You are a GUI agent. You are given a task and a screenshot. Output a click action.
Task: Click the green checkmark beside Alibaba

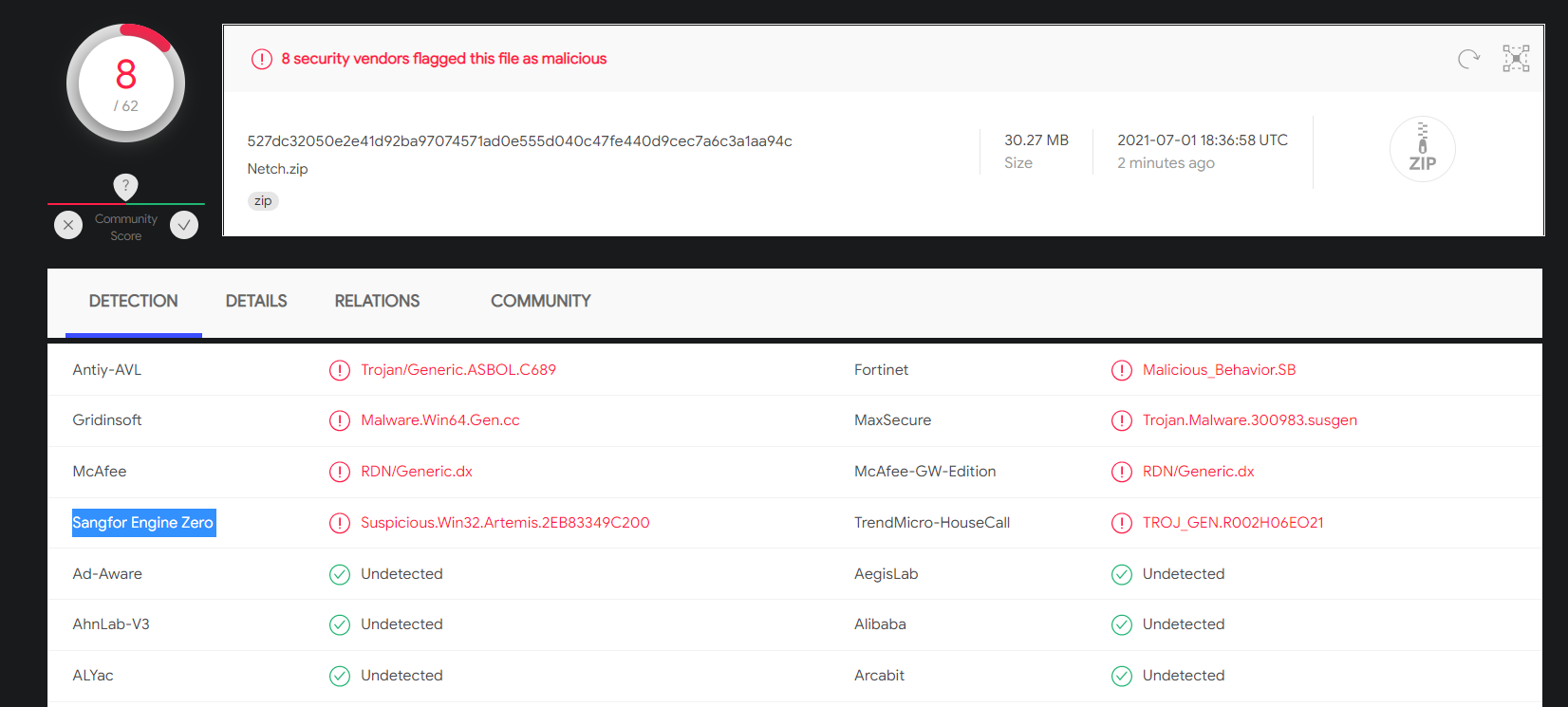(x=1122, y=624)
